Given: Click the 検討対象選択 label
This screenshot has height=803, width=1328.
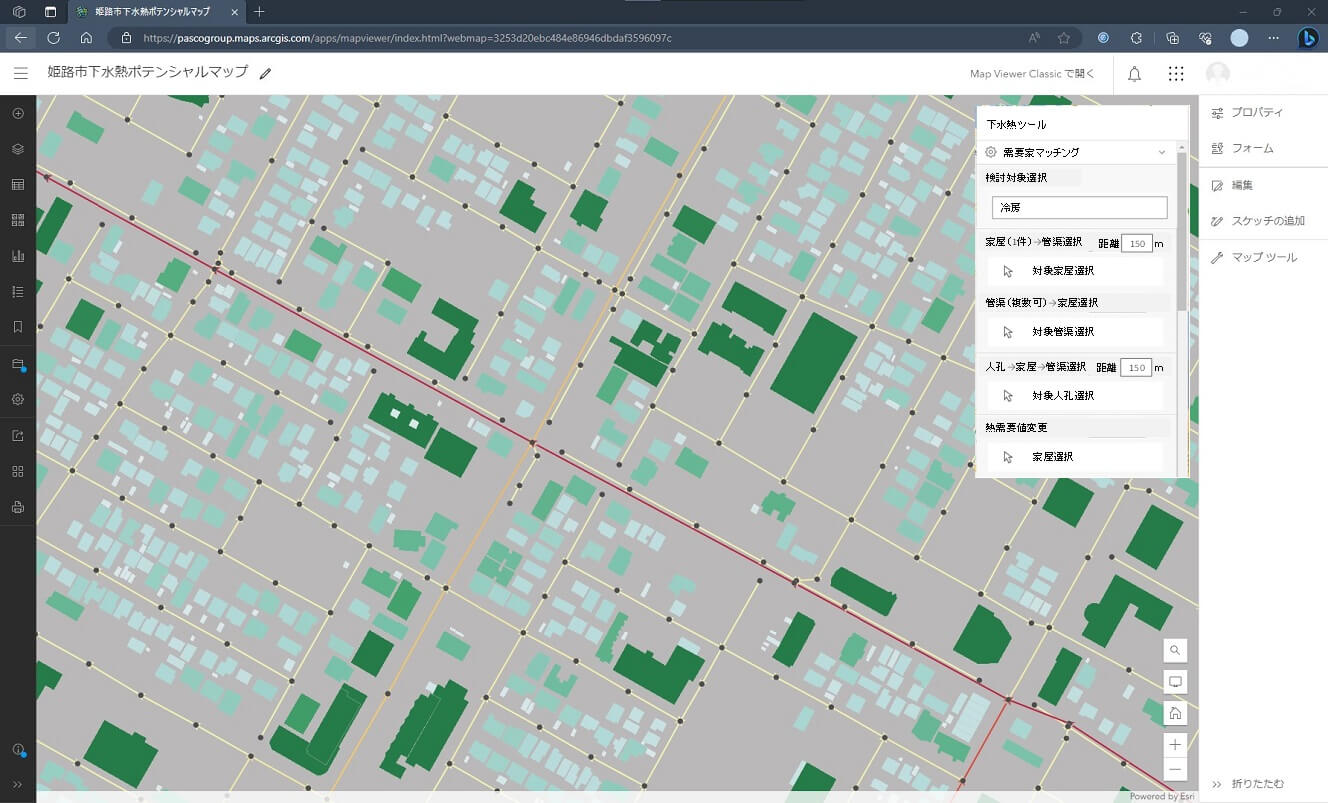Looking at the screenshot, I should coord(1016,177).
